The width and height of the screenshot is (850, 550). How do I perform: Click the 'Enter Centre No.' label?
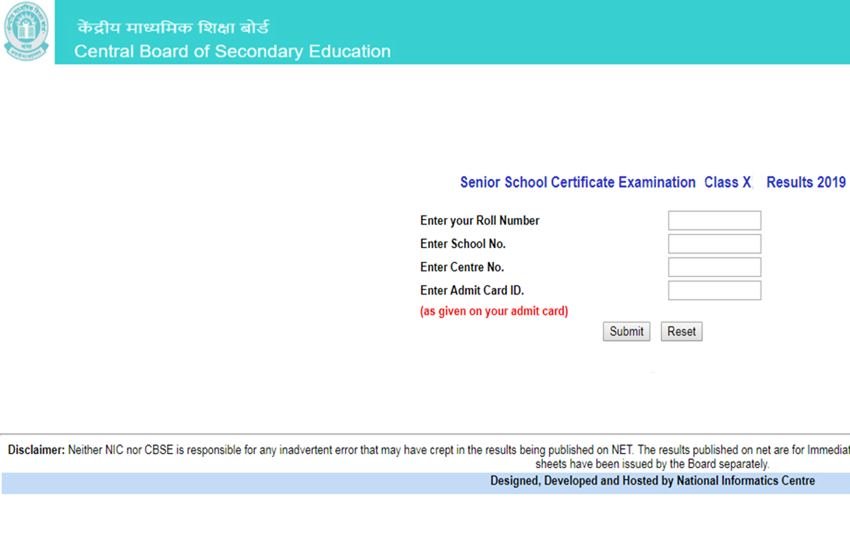pyautogui.click(x=462, y=267)
